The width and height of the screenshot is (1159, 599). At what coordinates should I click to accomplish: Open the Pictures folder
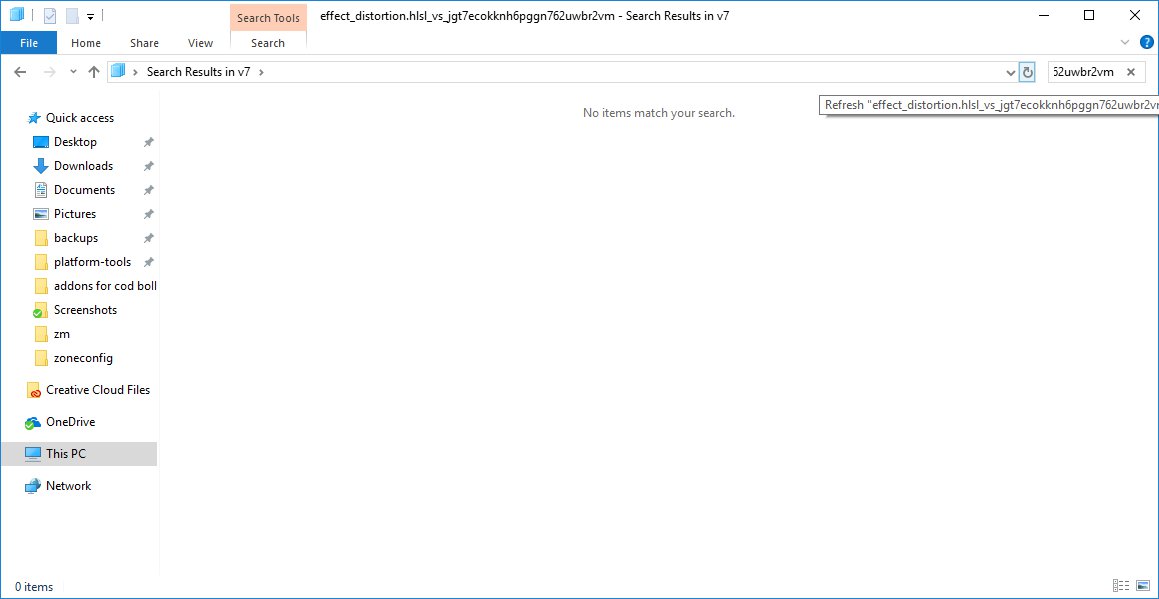(75, 214)
